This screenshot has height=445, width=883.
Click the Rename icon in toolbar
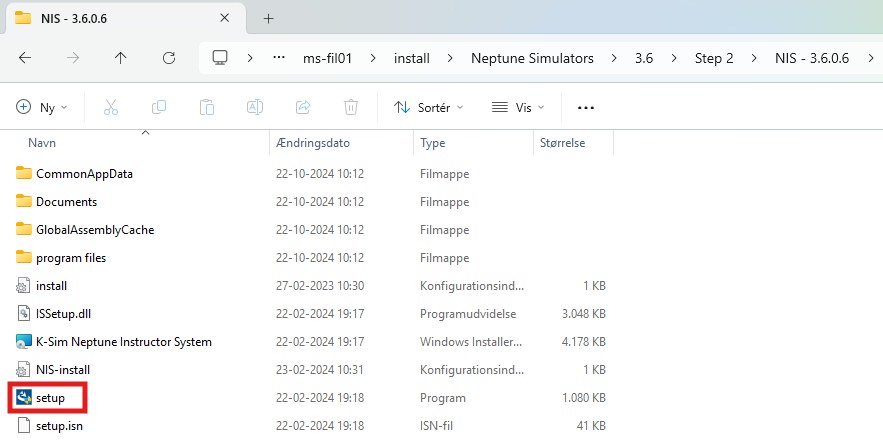255,107
